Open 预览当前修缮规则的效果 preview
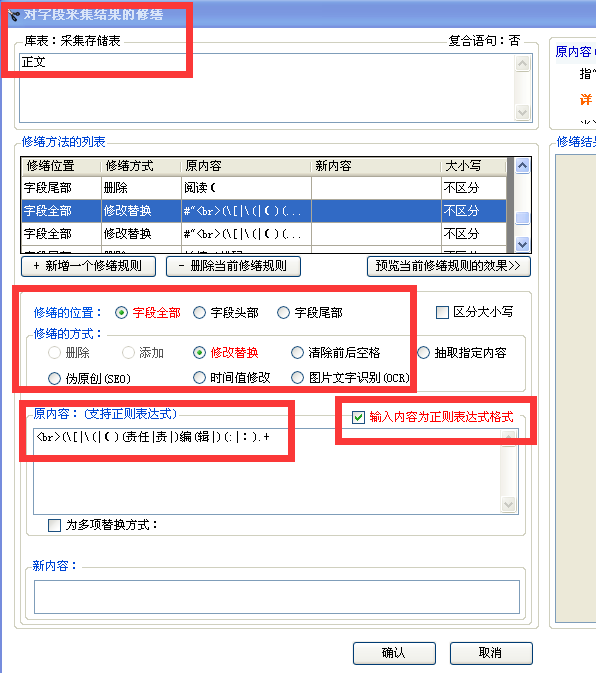596x673 pixels. coord(449,266)
